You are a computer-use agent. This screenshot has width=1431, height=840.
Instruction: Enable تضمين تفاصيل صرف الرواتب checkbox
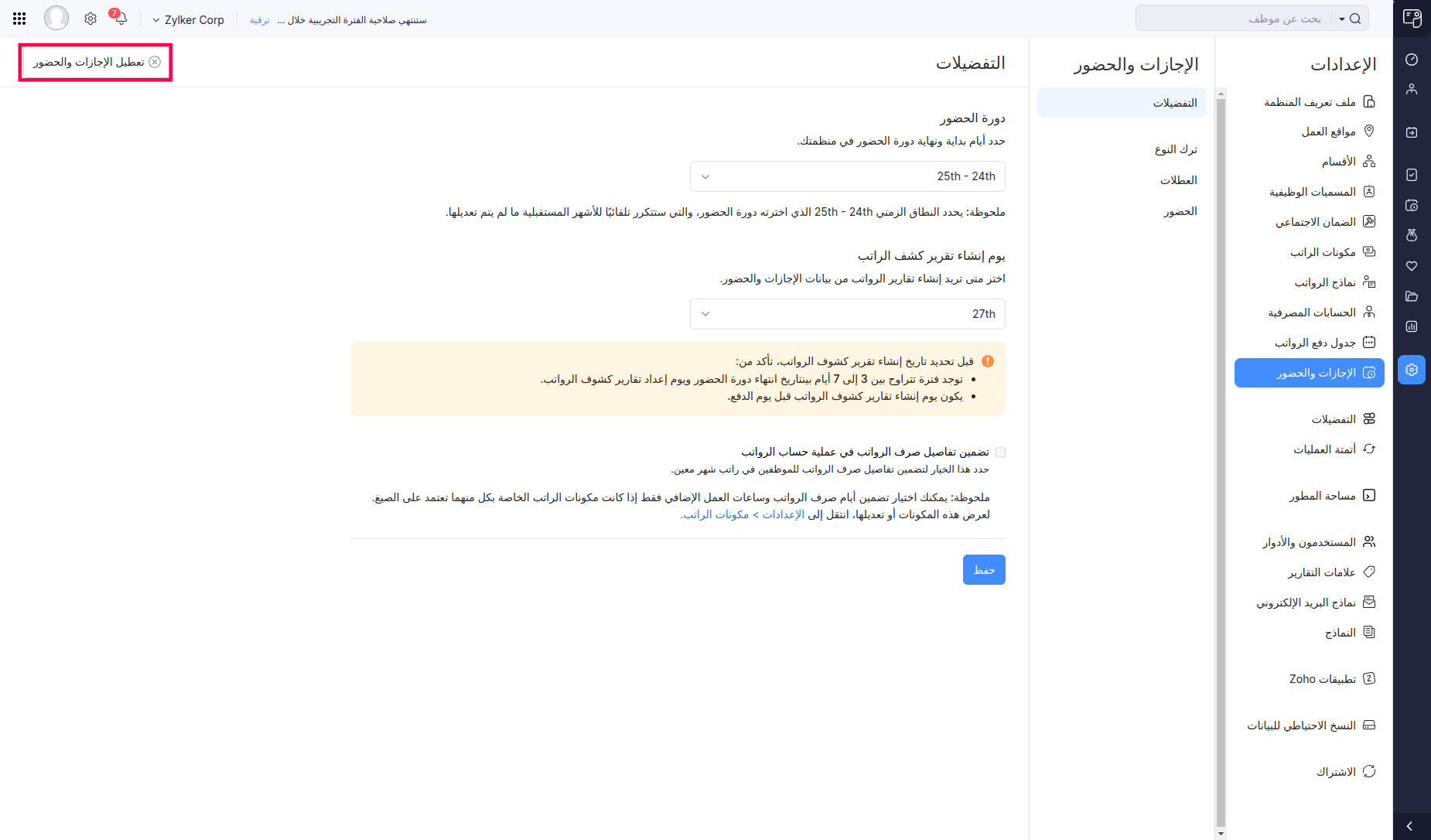[x=1000, y=452]
